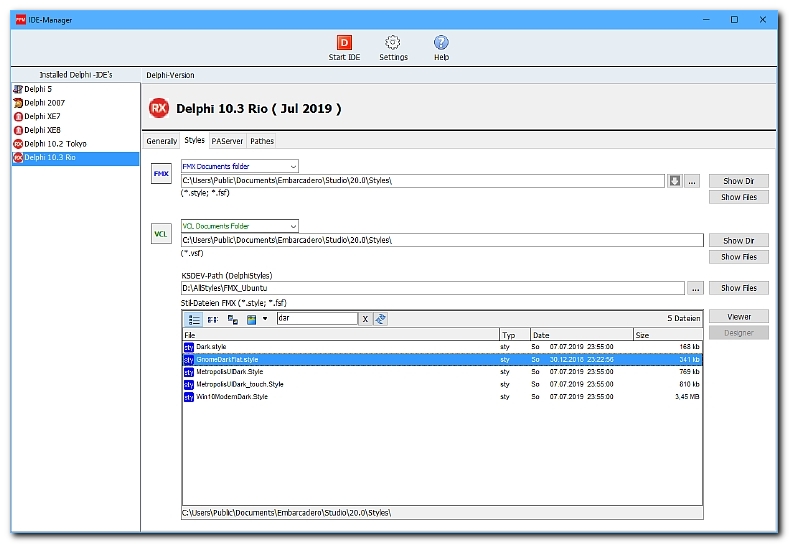Open the Viewer for the selected style
Screen dimensions: 789x544
[739, 317]
